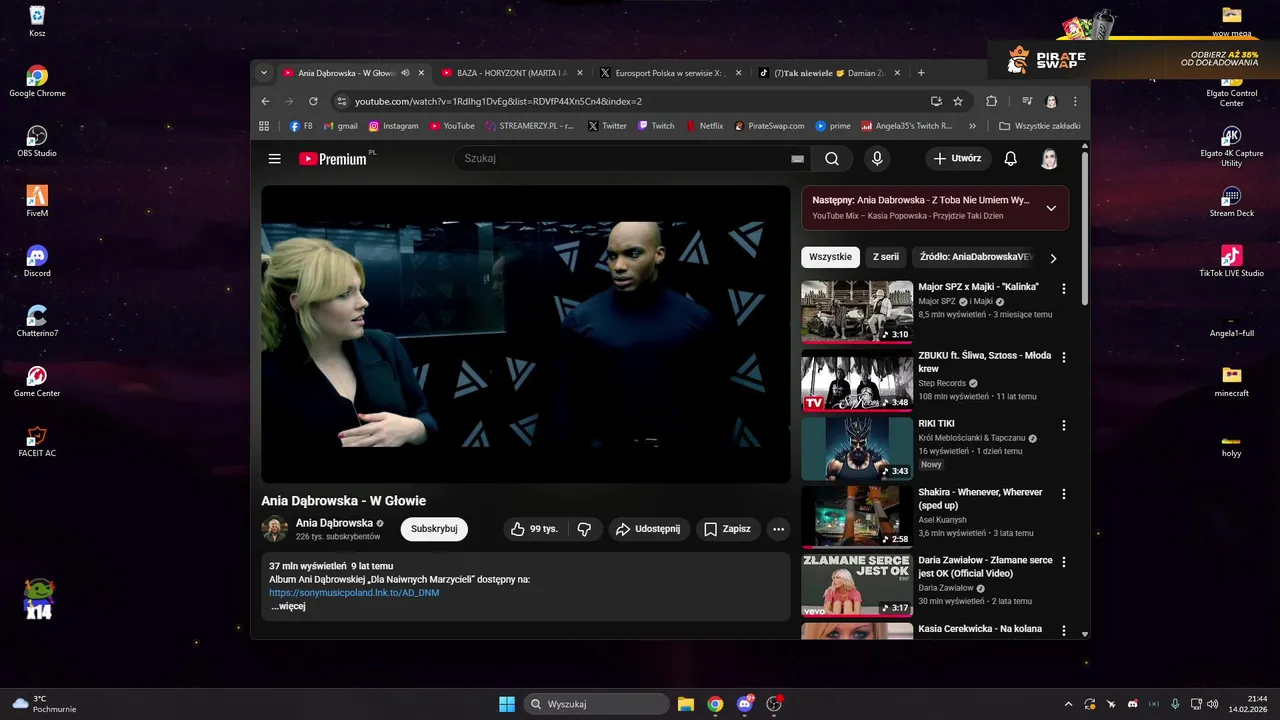Dislike the Ania Dąbrowska video

pos(585,529)
